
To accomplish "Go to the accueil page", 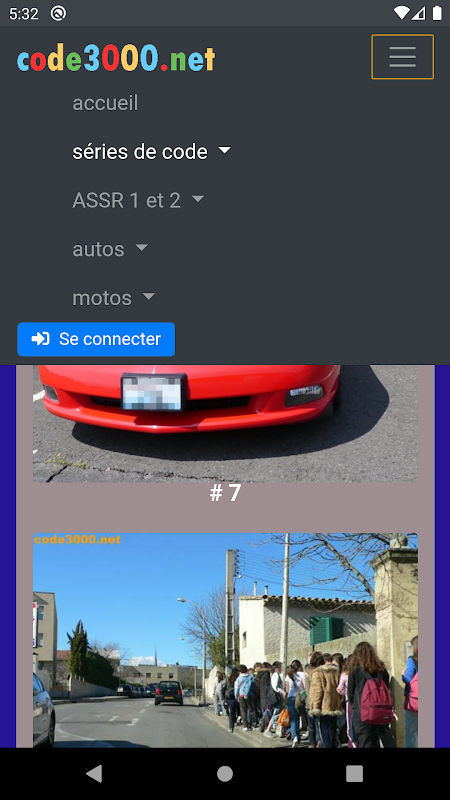I will point(105,103).
